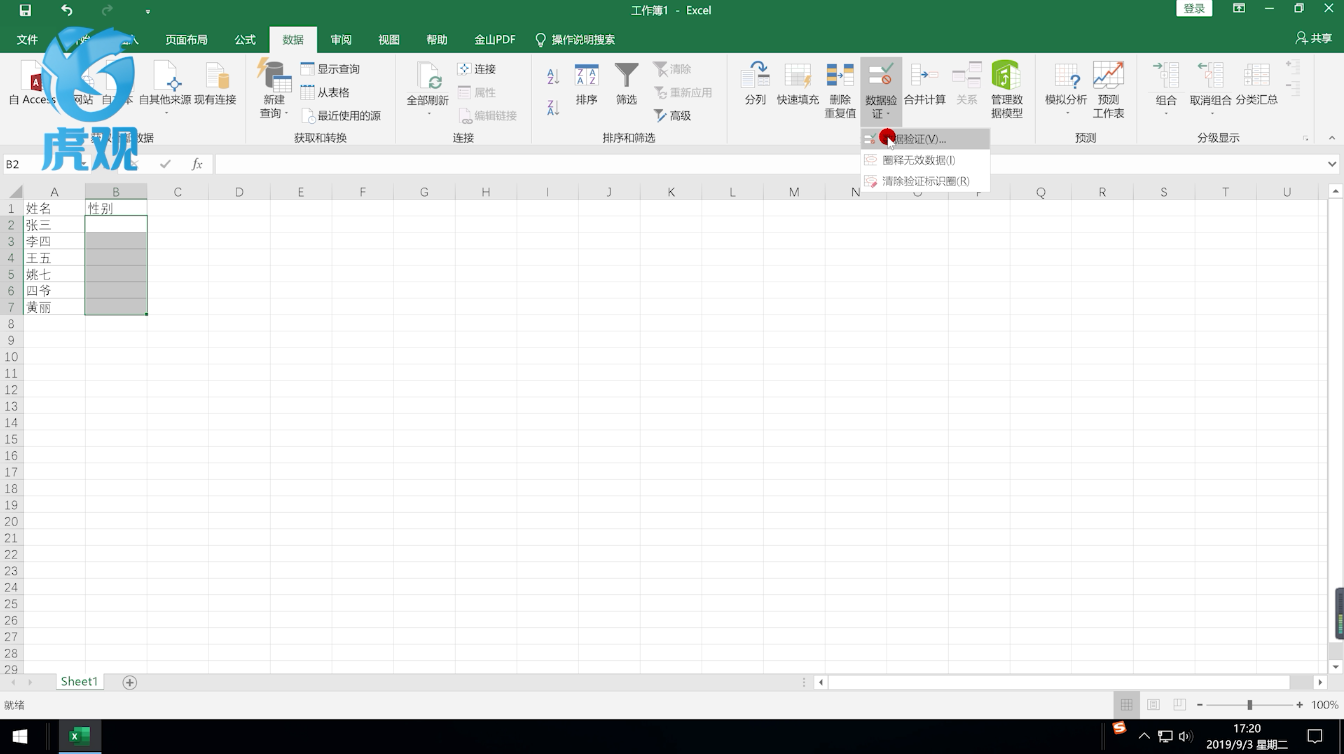Click Recent Sources (最近使用的源)
The image size is (1344, 754).
coord(341,115)
